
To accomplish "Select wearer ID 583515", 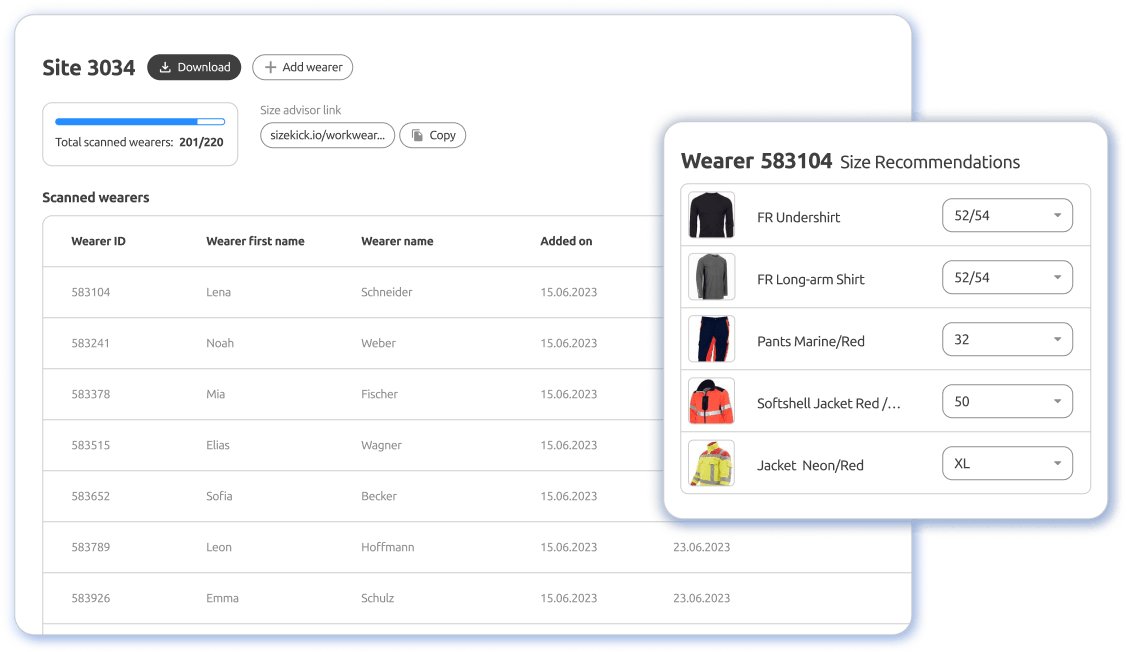I will (91, 445).
